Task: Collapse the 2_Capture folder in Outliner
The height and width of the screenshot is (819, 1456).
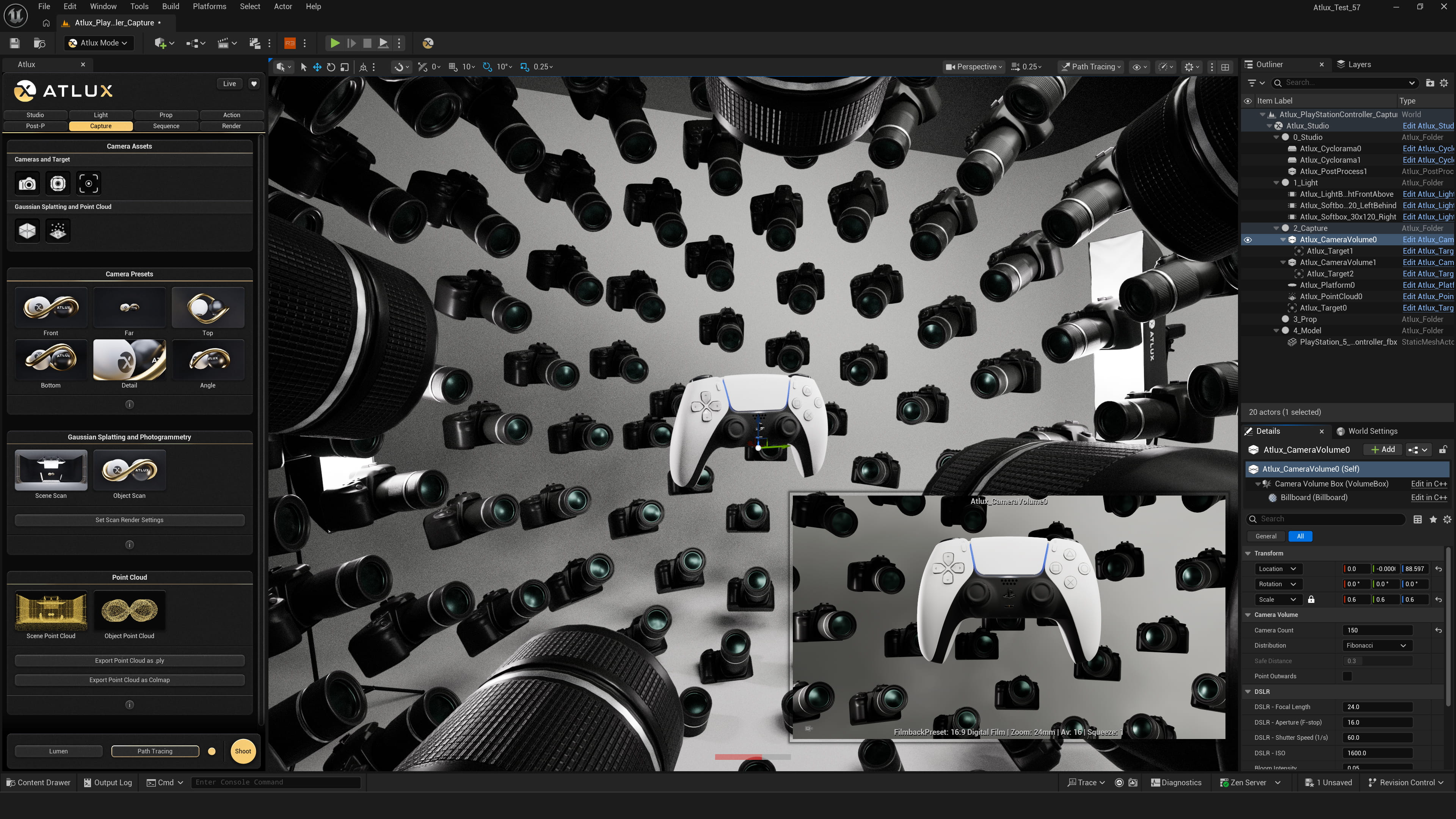Action: 1276,228
